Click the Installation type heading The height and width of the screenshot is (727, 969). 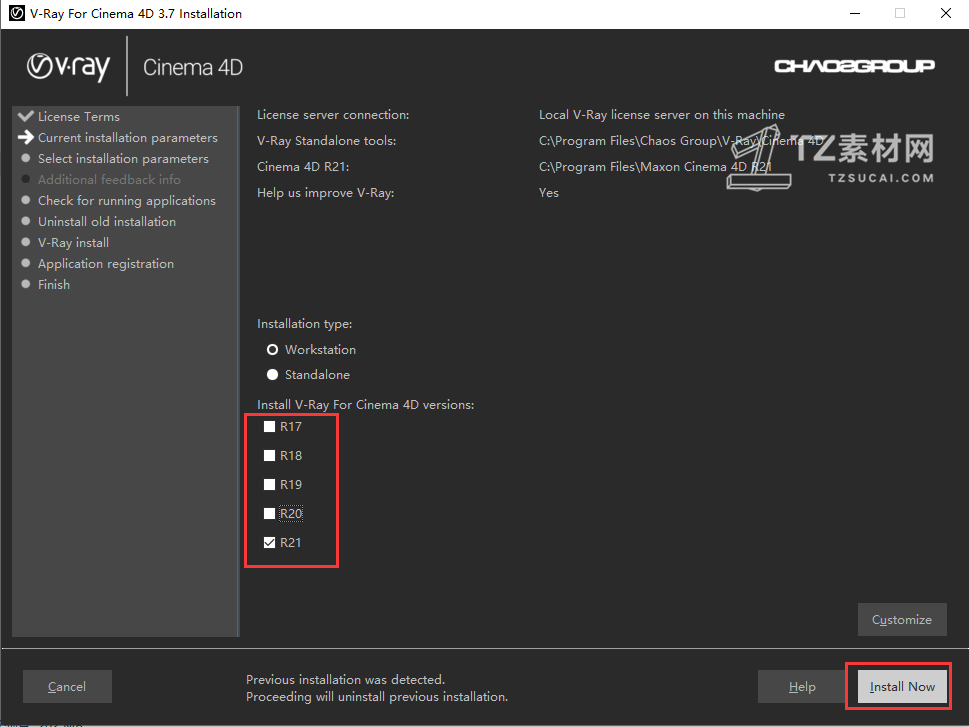point(305,324)
